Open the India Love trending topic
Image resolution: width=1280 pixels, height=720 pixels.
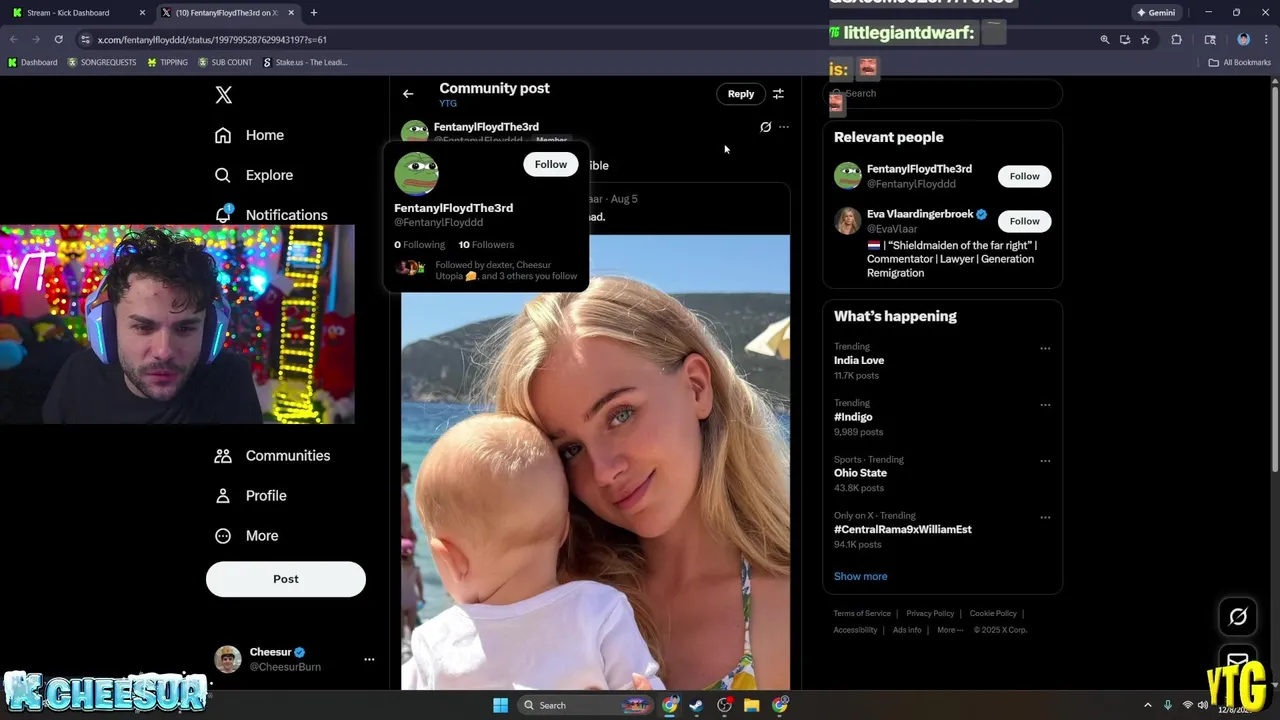click(859, 361)
